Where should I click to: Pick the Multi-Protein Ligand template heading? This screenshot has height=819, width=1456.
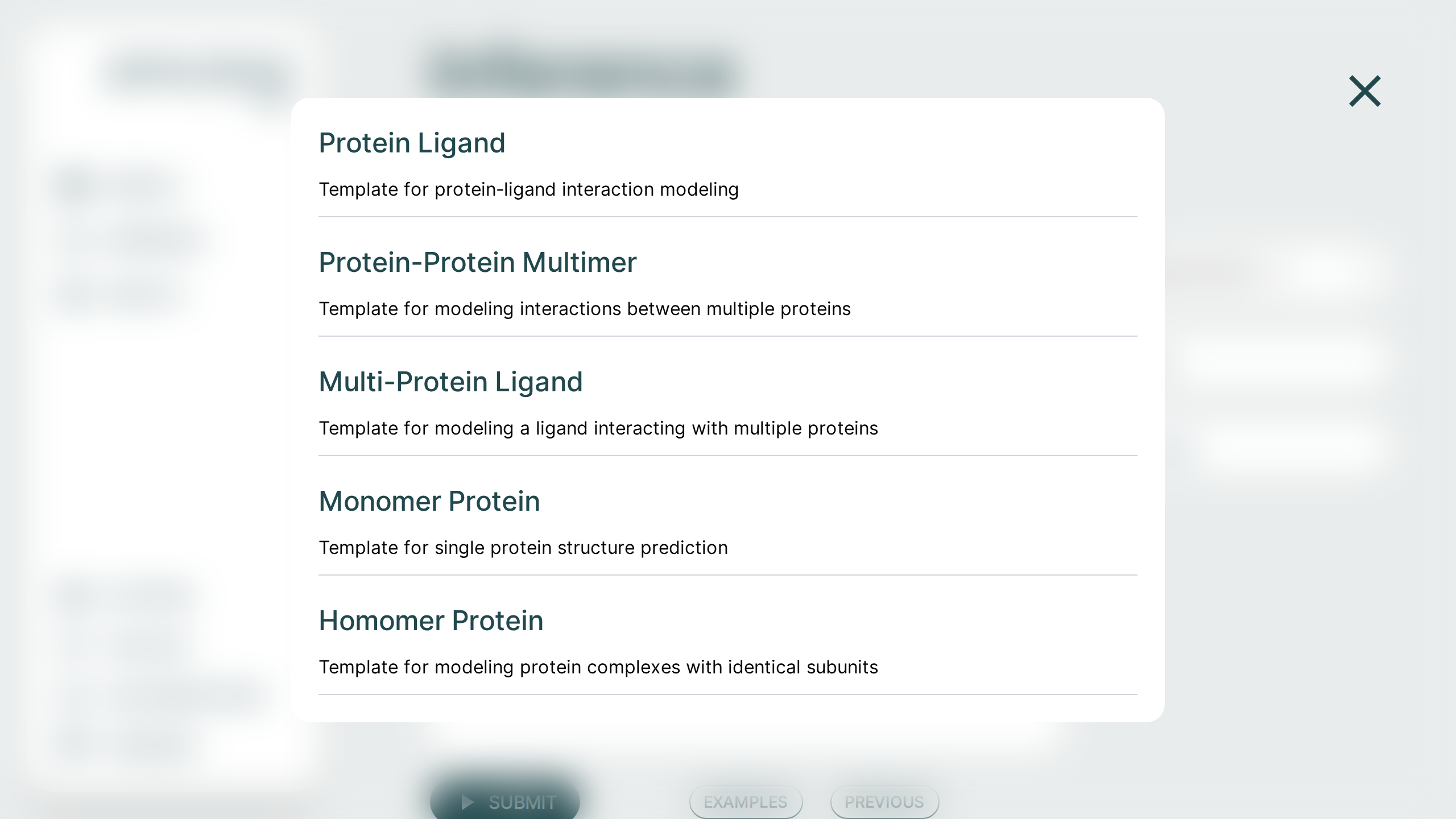pos(450,382)
